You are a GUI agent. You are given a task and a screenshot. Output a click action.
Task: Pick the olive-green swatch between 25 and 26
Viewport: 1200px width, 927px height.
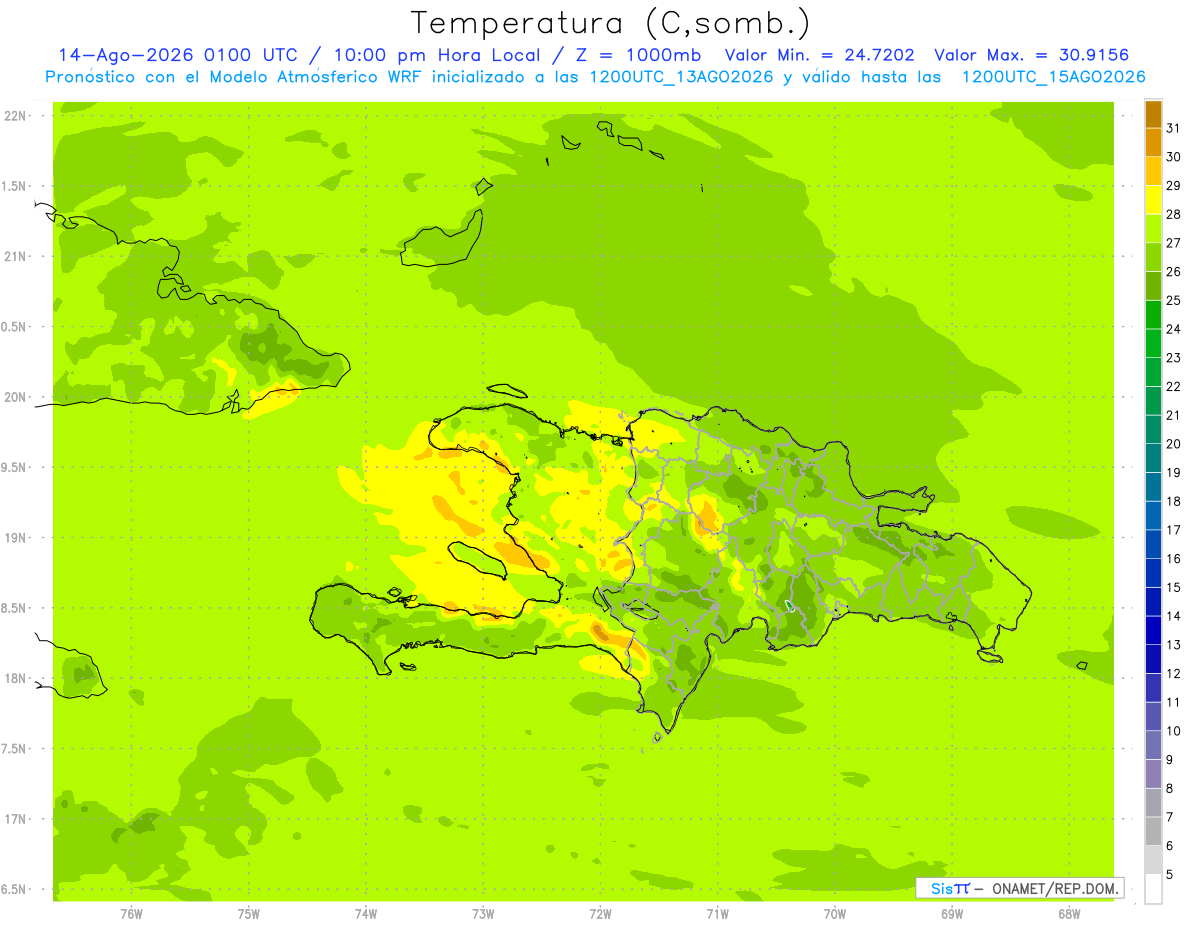pos(1153,286)
